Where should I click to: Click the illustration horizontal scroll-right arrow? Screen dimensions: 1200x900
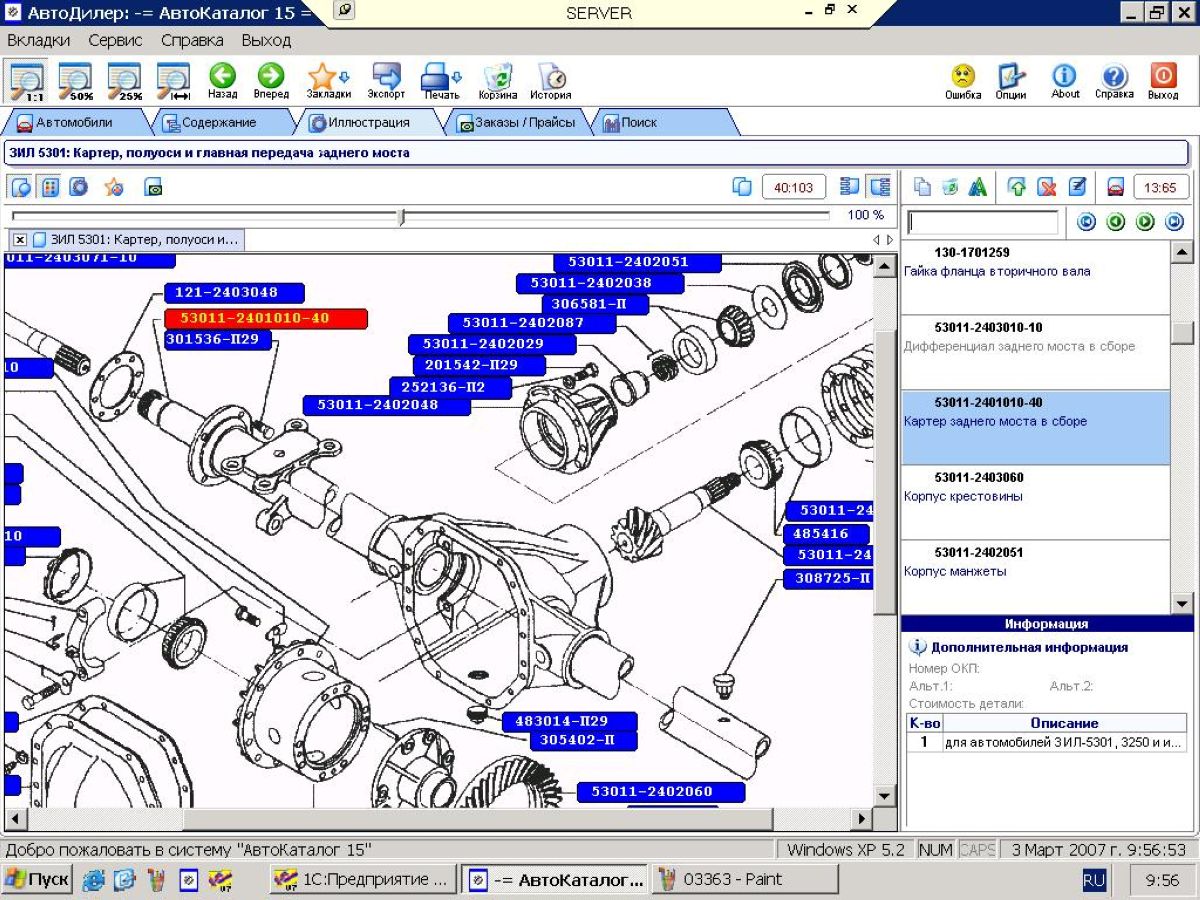[x=862, y=818]
